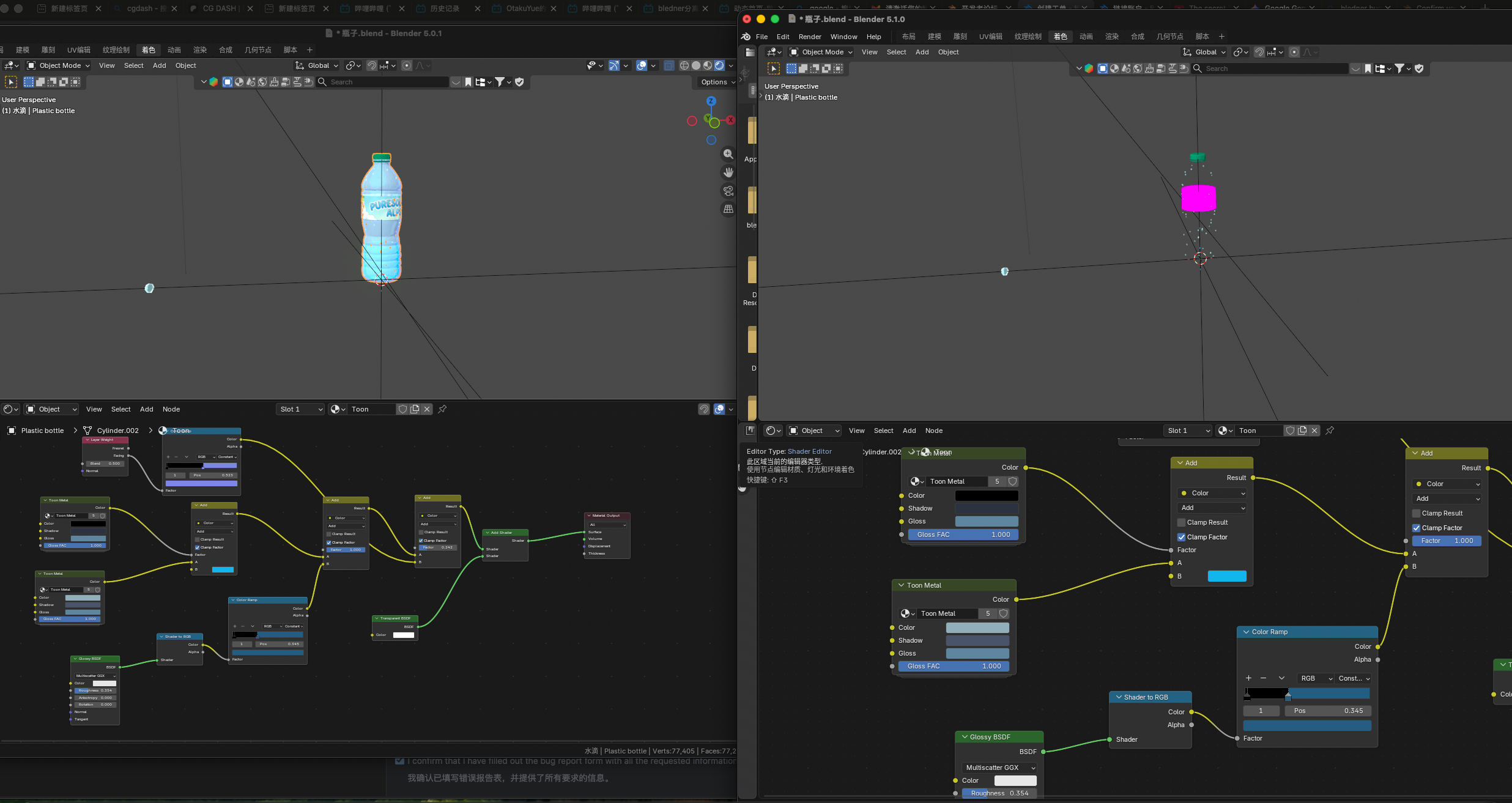Open Object Mode dropdown in right viewport
This screenshot has height=803, width=1512.
click(821, 52)
